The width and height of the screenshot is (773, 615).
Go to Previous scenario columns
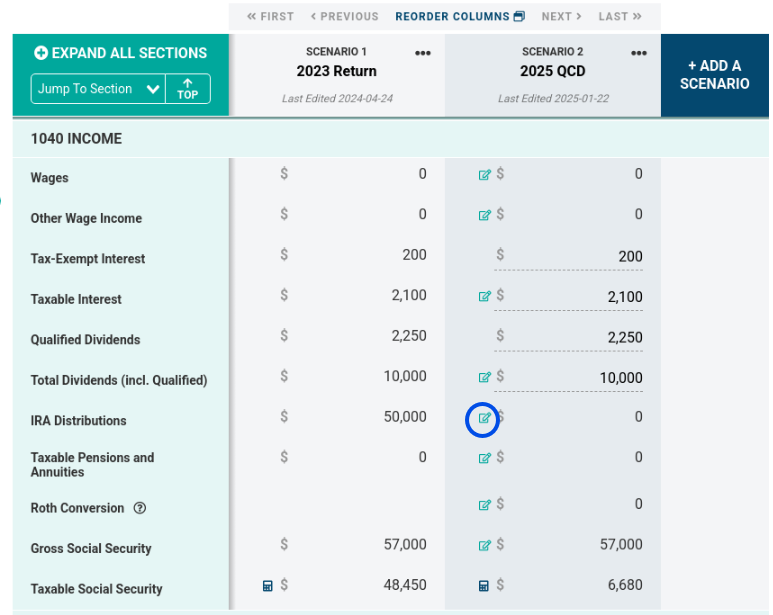[x=345, y=17]
